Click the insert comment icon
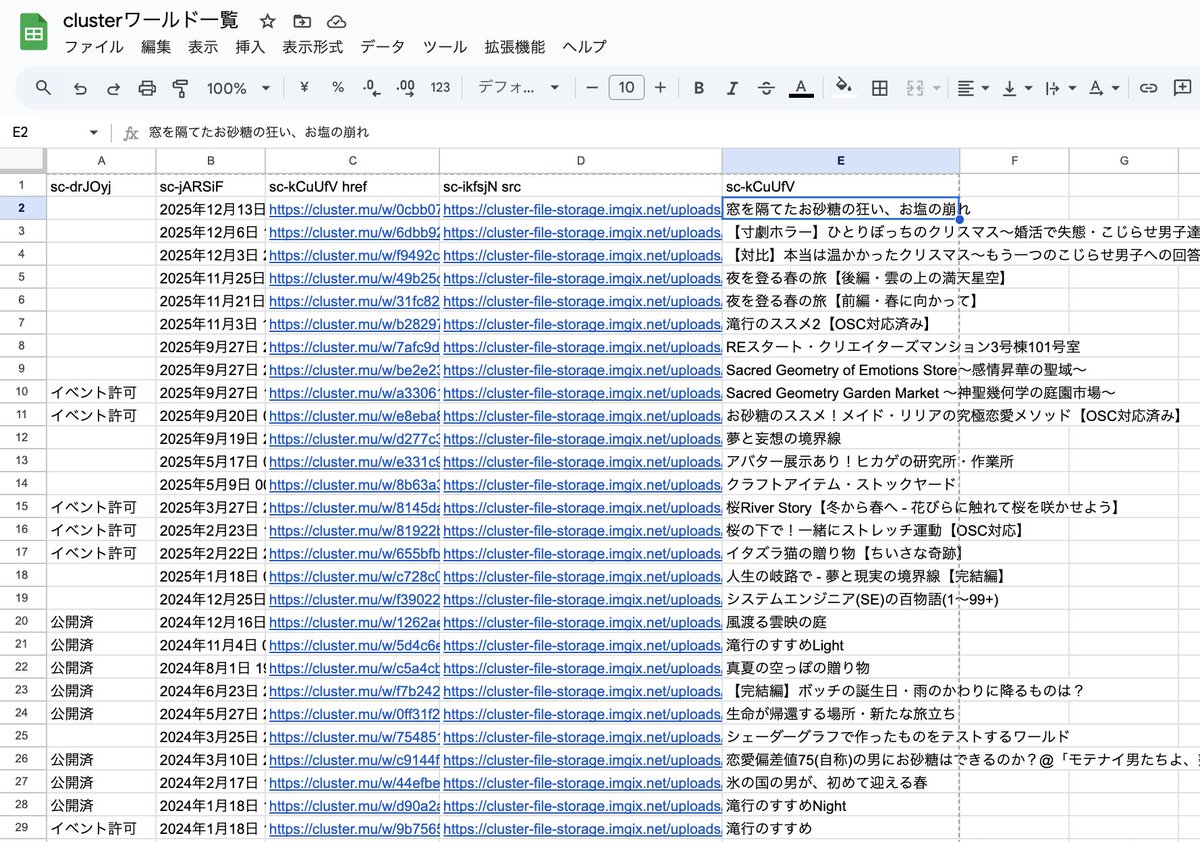This screenshot has width=1200, height=842. [1183, 88]
